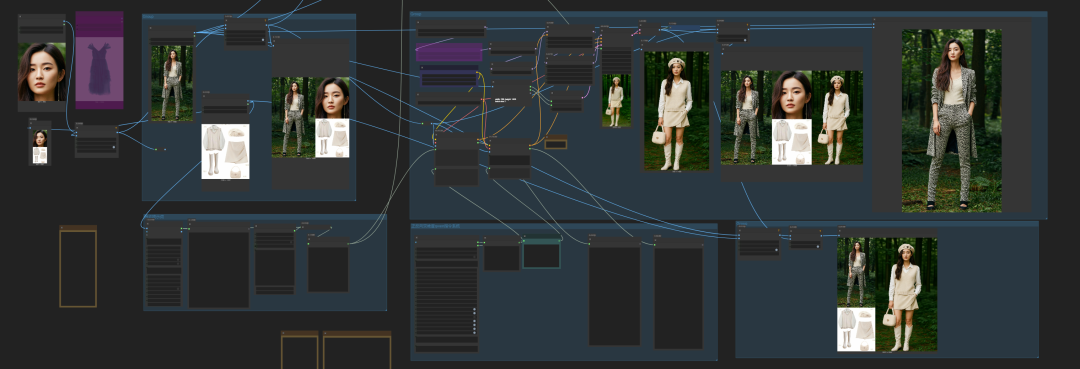
Task: Click the tall empty brown-outlined node
Action: coord(78,266)
